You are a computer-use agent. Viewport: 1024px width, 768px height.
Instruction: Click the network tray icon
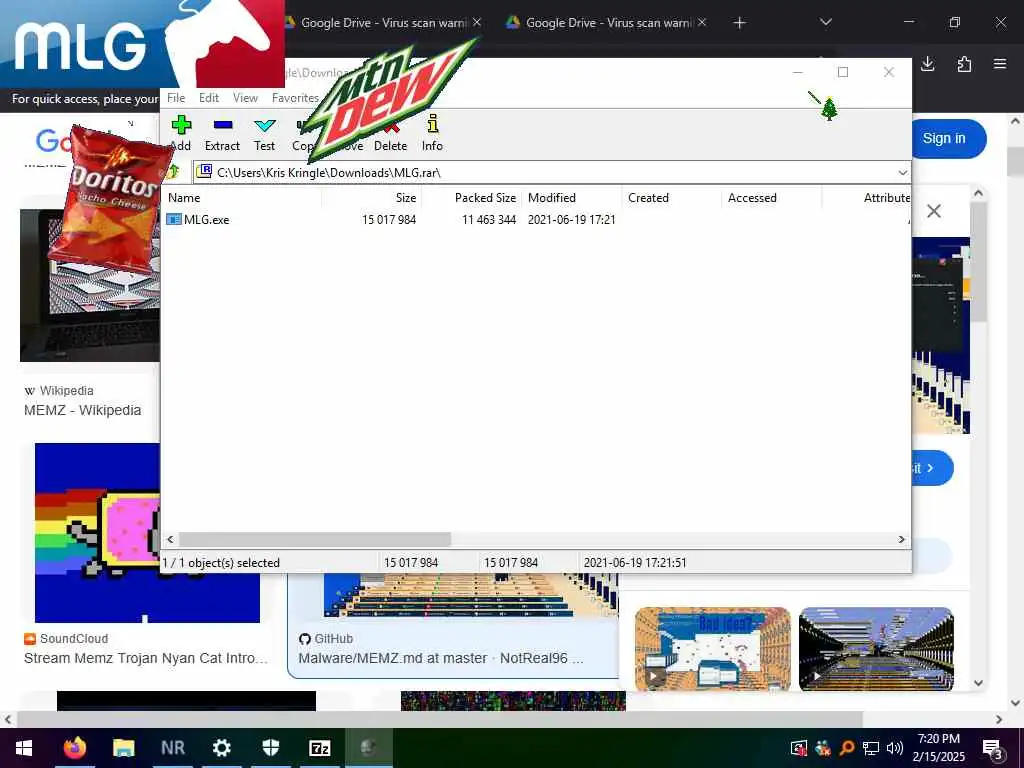pos(871,748)
